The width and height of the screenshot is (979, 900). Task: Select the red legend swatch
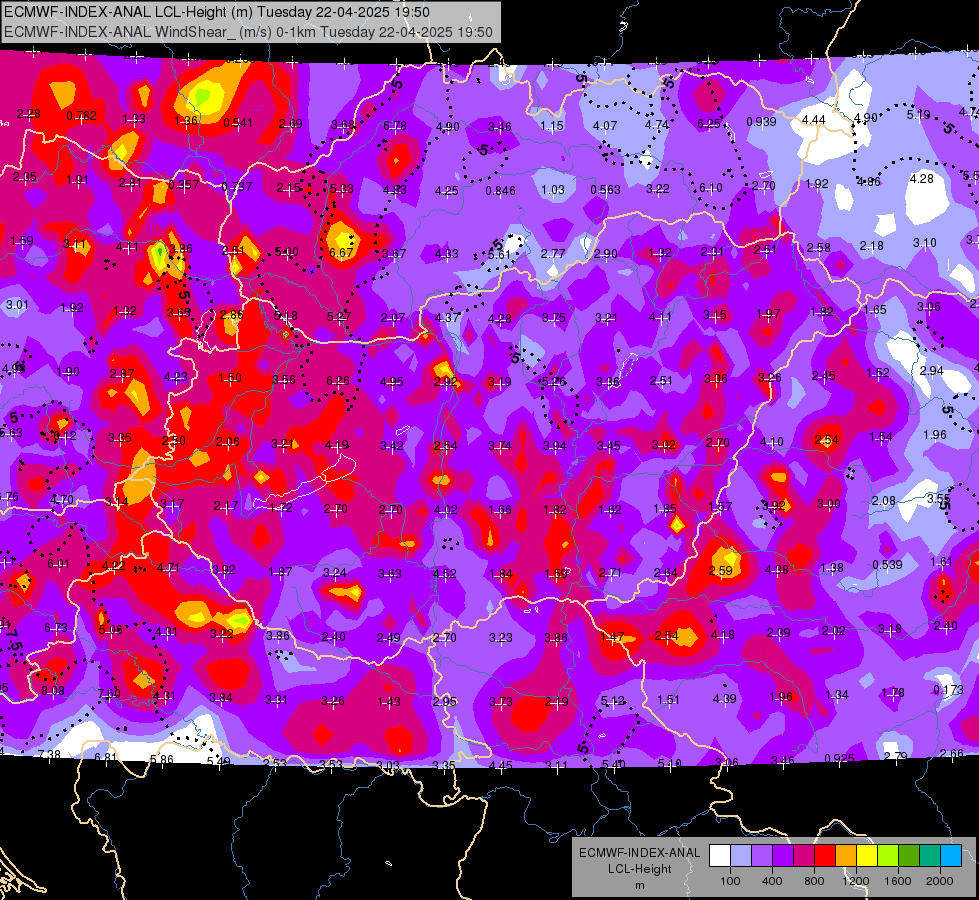[825, 856]
